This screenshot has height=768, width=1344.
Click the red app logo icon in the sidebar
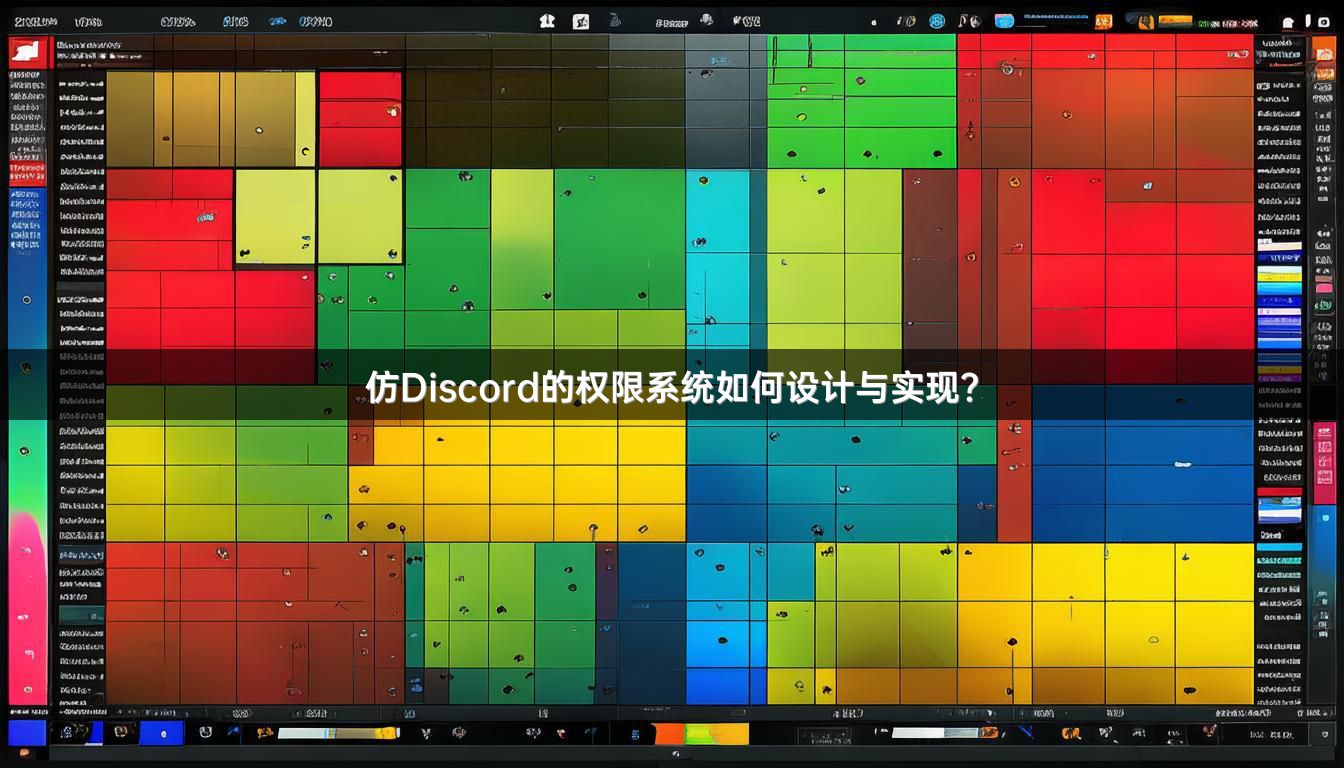click(x=28, y=54)
